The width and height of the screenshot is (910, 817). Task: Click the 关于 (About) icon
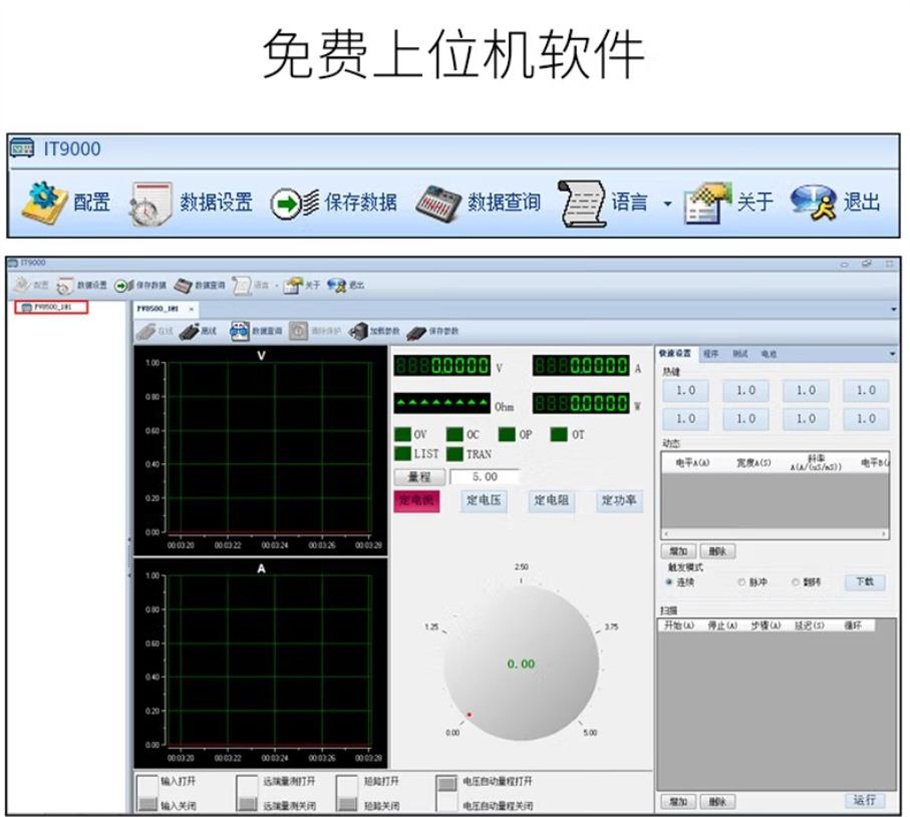point(730,200)
